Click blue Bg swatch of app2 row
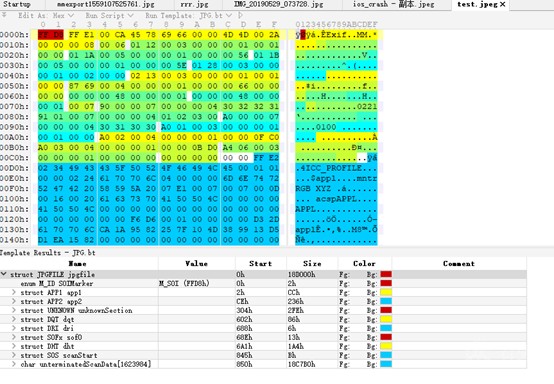Viewport: 554px width, 384px height. [x=386, y=301]
